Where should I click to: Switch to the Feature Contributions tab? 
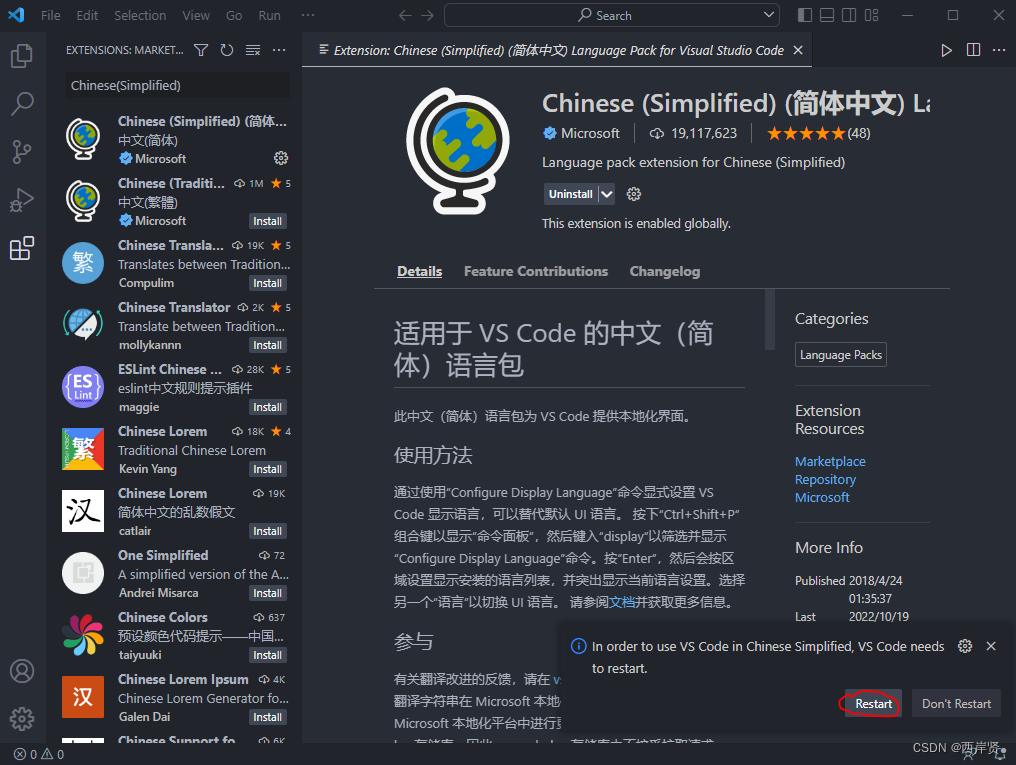536,271
